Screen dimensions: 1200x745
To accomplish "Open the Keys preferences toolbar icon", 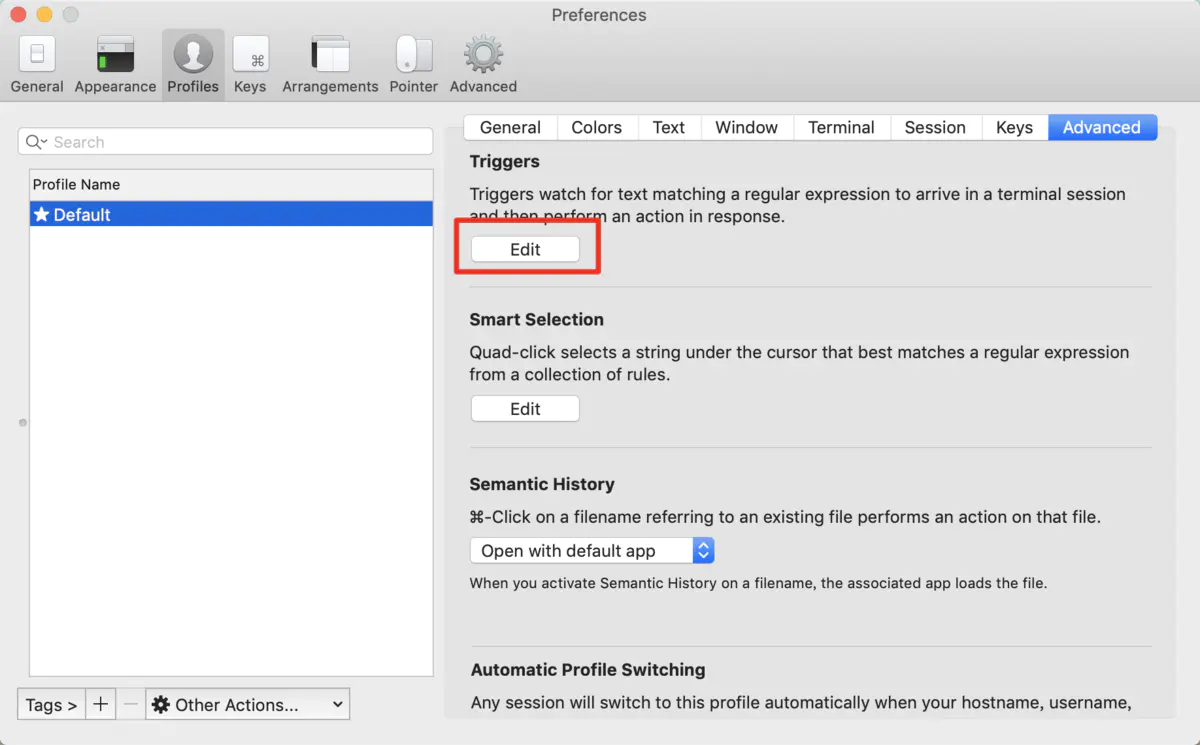I will (250, 64).
